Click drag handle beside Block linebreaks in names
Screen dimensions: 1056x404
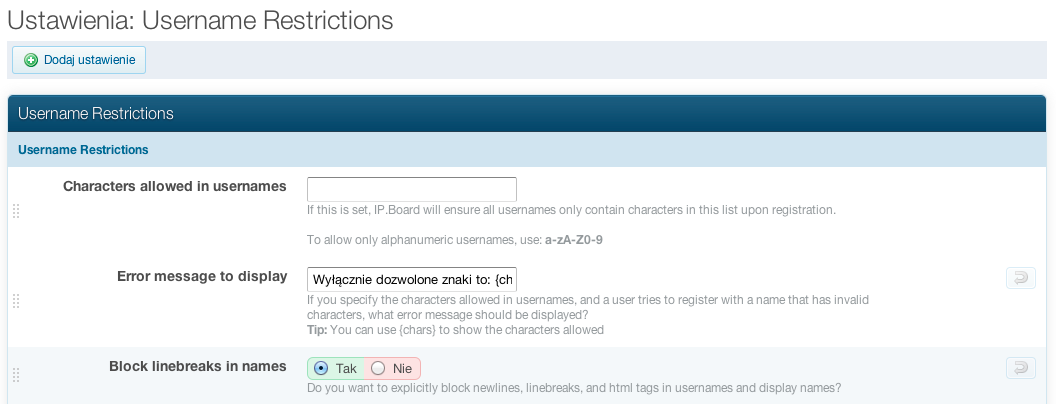16,376
